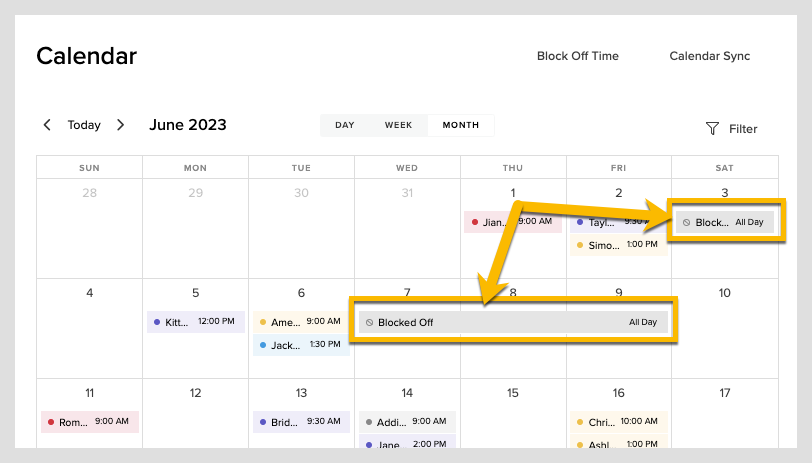The image size is (812, 463).
Task: Click yellow dot on Simo 1:00 PM appointment
Action: point(579,245)
